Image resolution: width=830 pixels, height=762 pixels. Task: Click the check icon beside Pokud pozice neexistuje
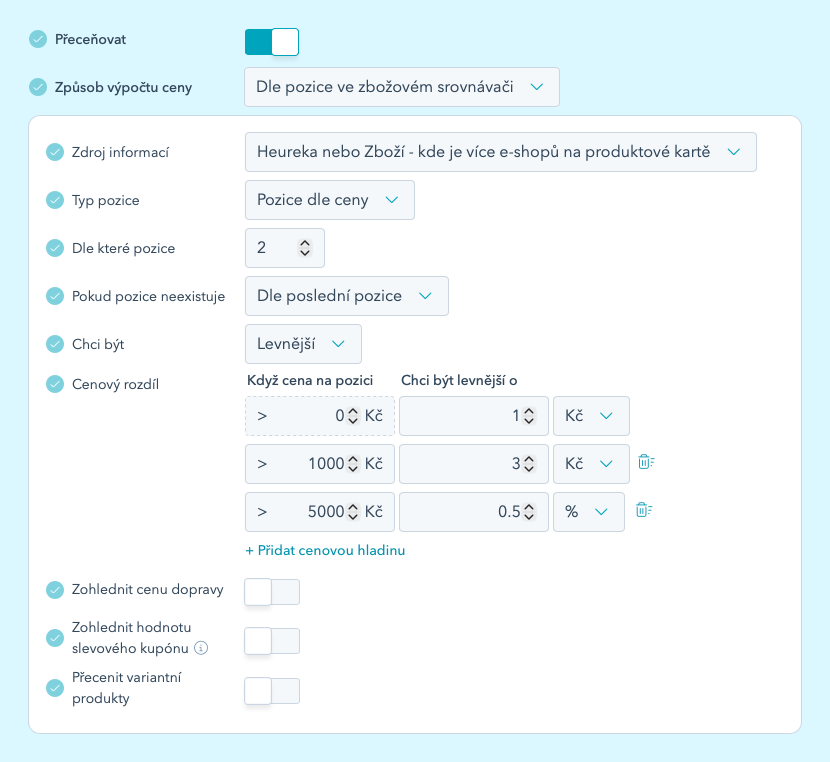[x=55, y=296]
